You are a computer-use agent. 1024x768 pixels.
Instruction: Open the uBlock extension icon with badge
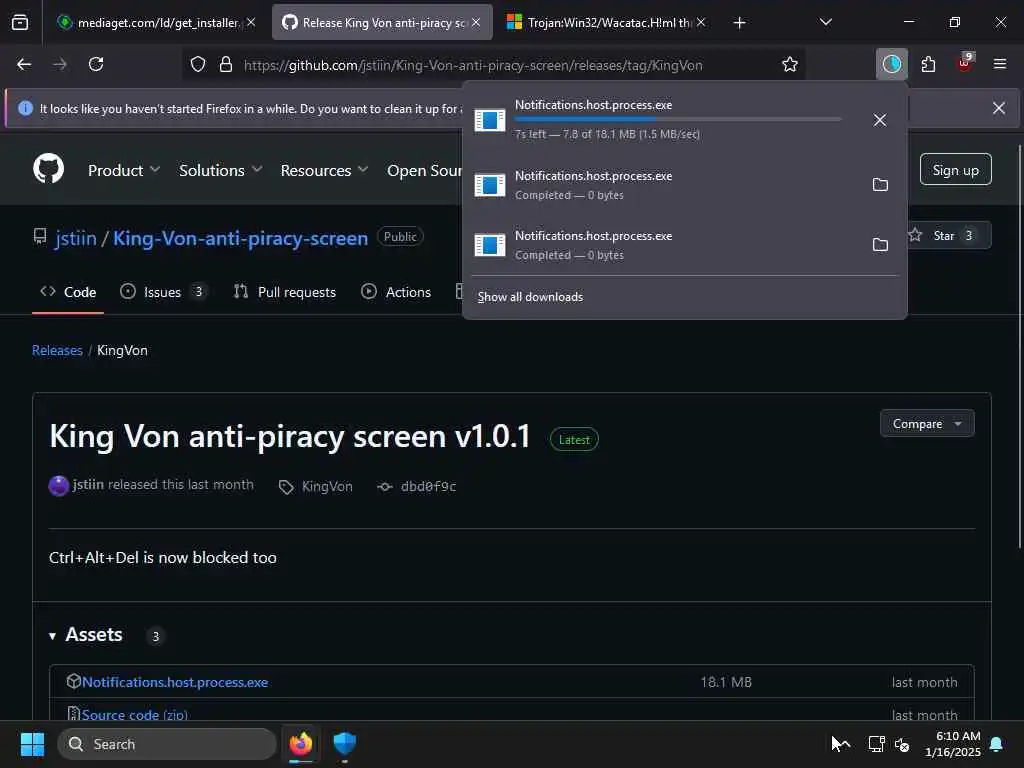coord(965,63)
